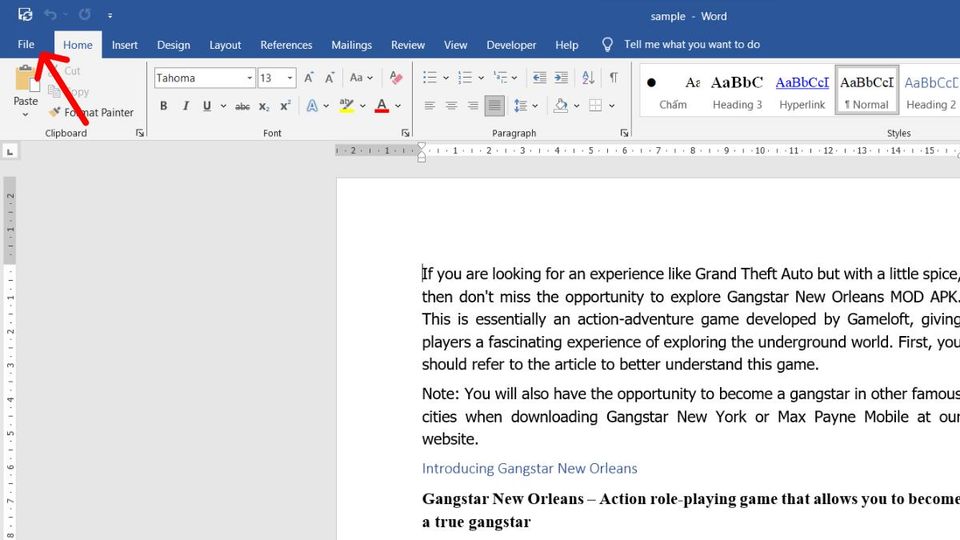
Task: Apply the Normal style
Action: coord(866,91)
